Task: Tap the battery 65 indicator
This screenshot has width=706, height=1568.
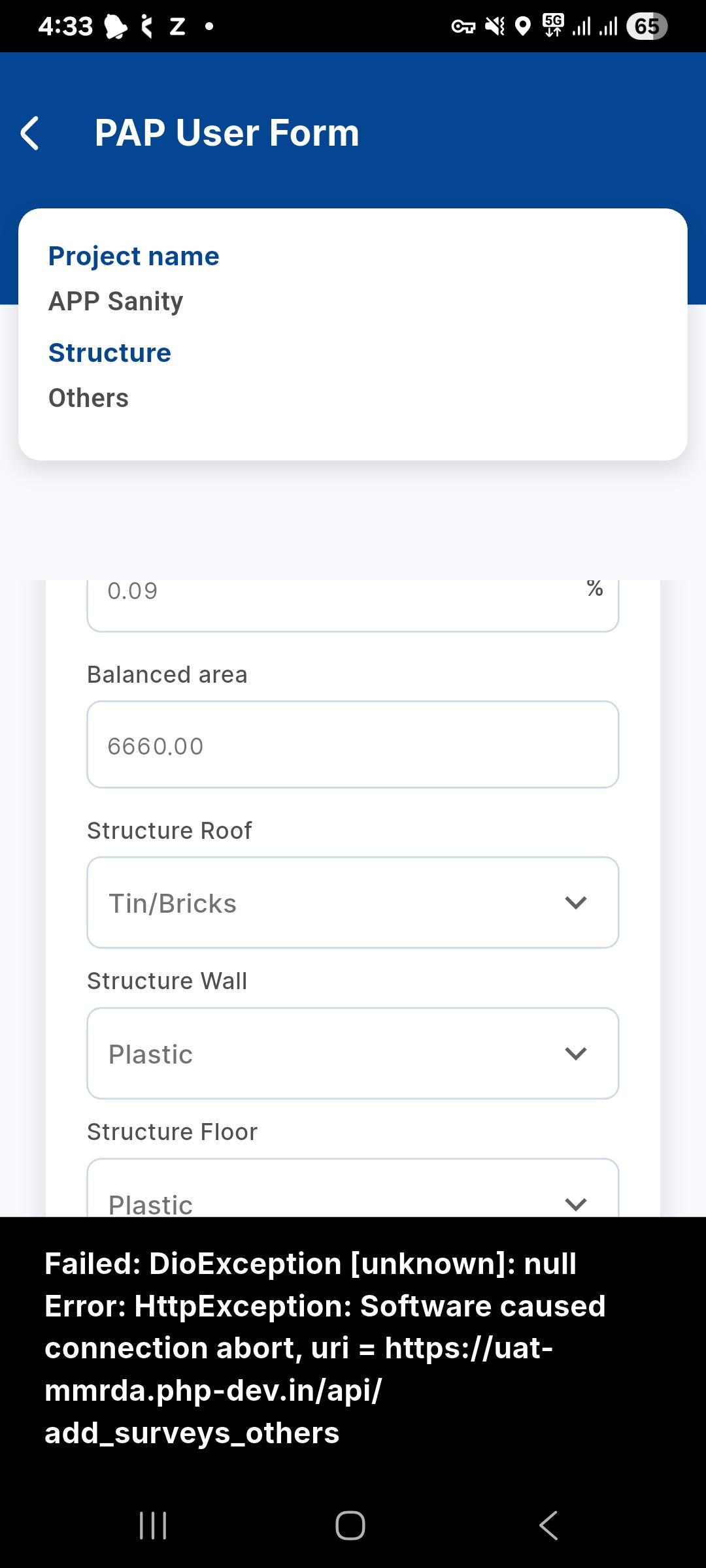Action: [646, 27]
